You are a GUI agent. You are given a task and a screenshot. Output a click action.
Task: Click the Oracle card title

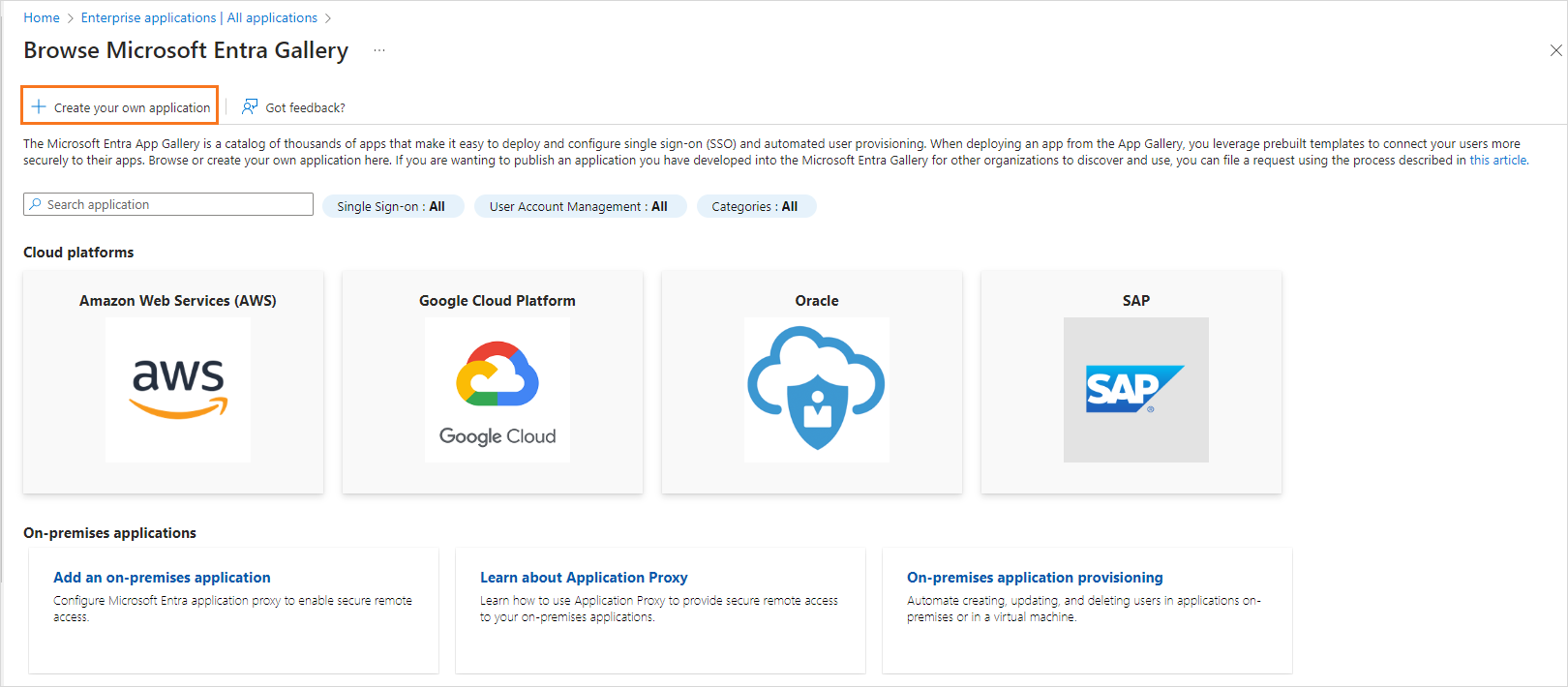coord(817,301)
